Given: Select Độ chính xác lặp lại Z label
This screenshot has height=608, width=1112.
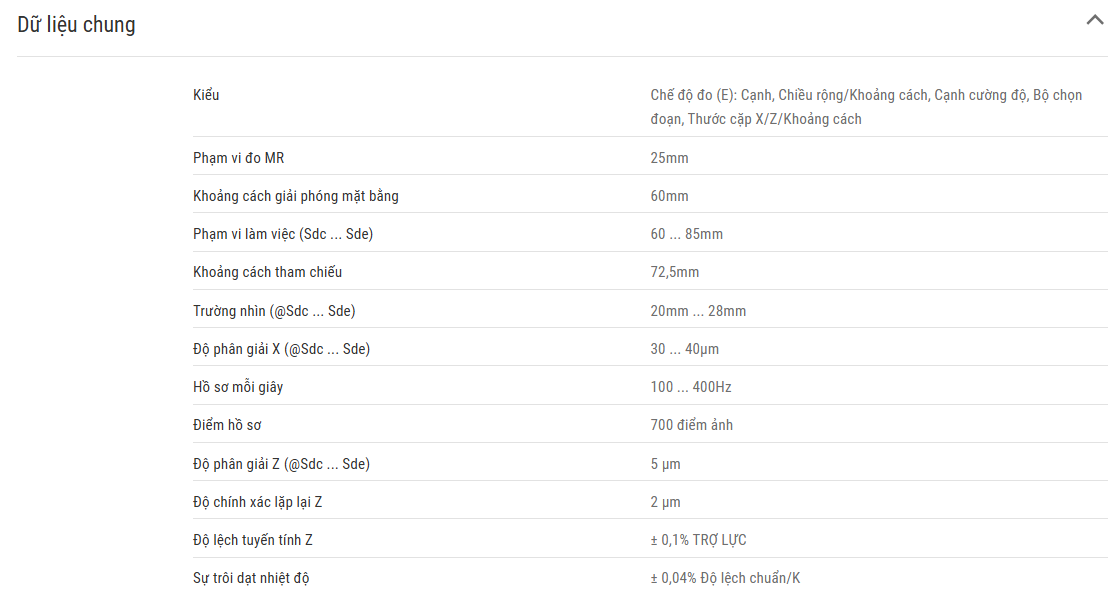Looking at the screenshot, I should 257,502.
